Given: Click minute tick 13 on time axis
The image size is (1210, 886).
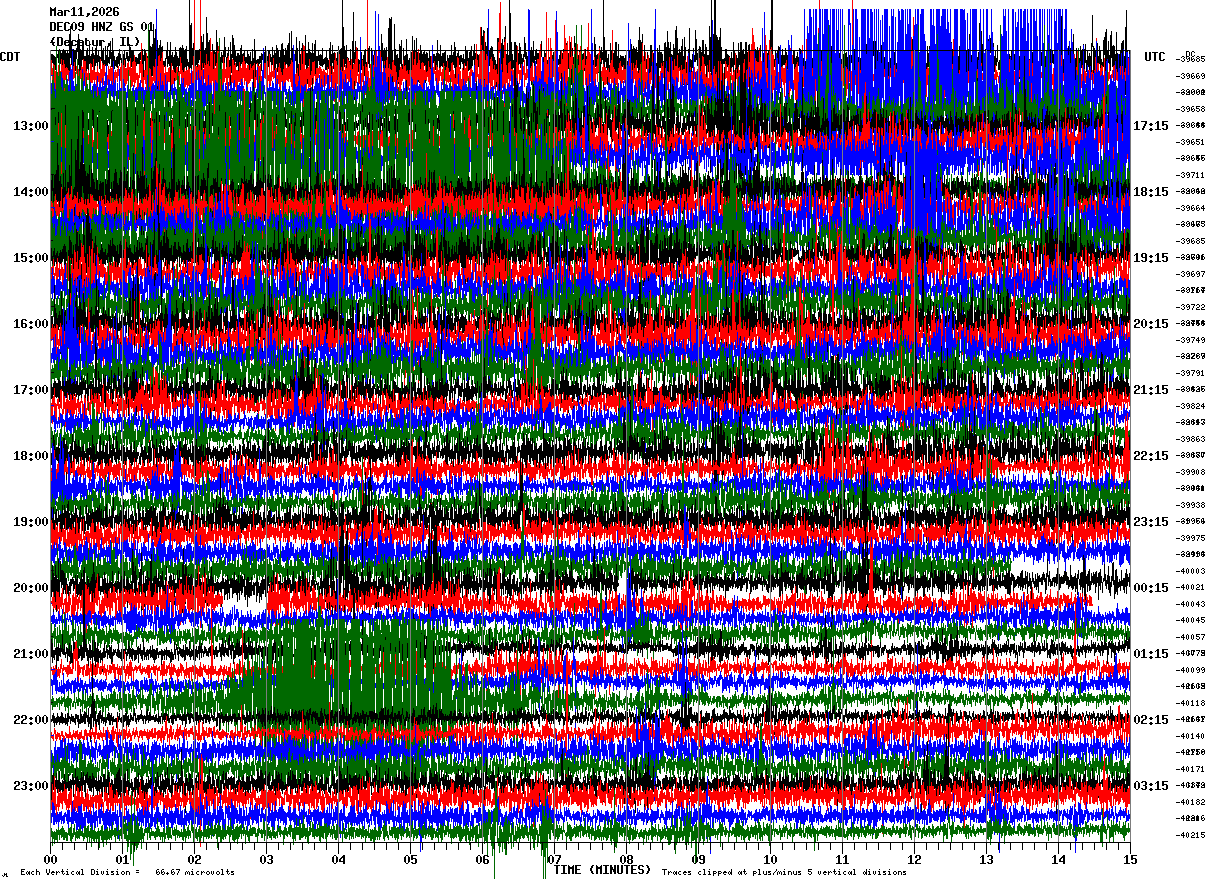Looking at the screenshot, I should [x=987, y=858].
